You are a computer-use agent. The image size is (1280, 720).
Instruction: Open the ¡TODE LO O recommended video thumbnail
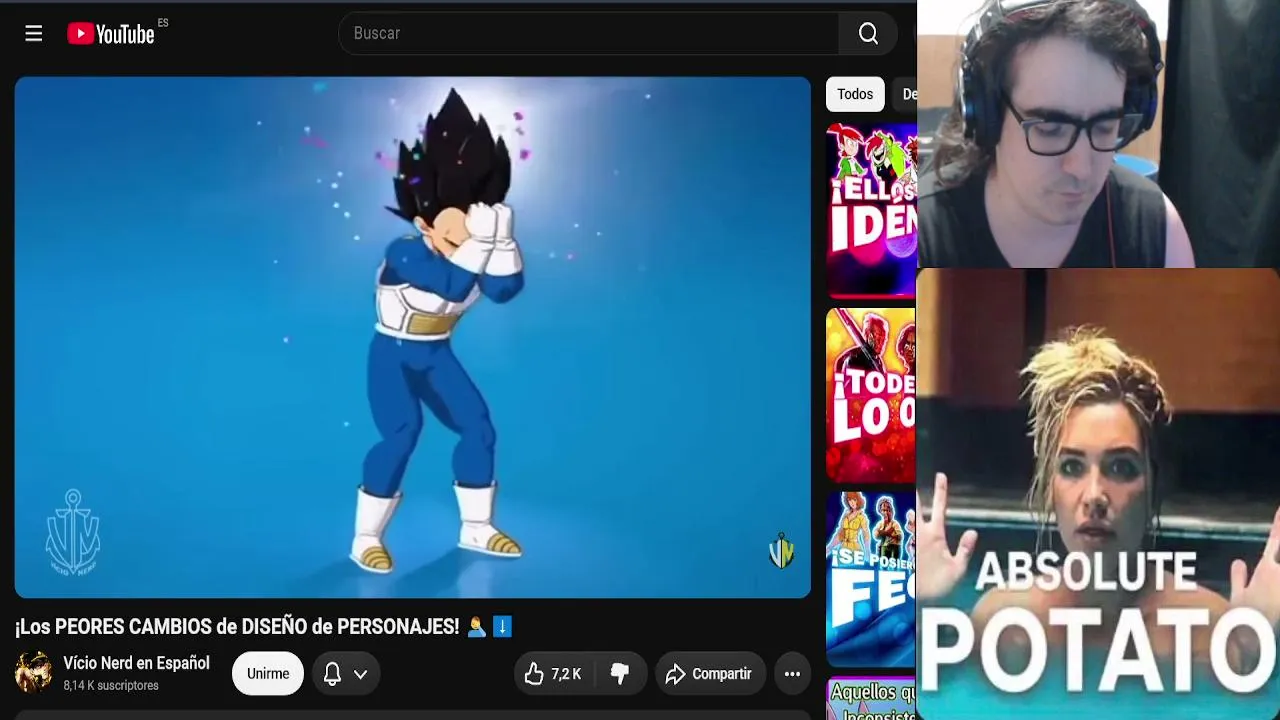[871, 395]
